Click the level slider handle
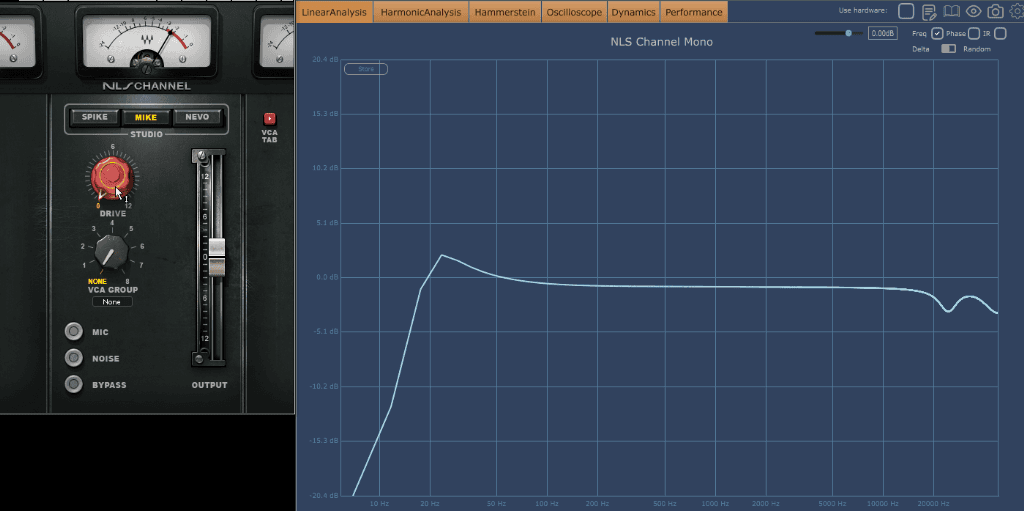 (848, 33)
